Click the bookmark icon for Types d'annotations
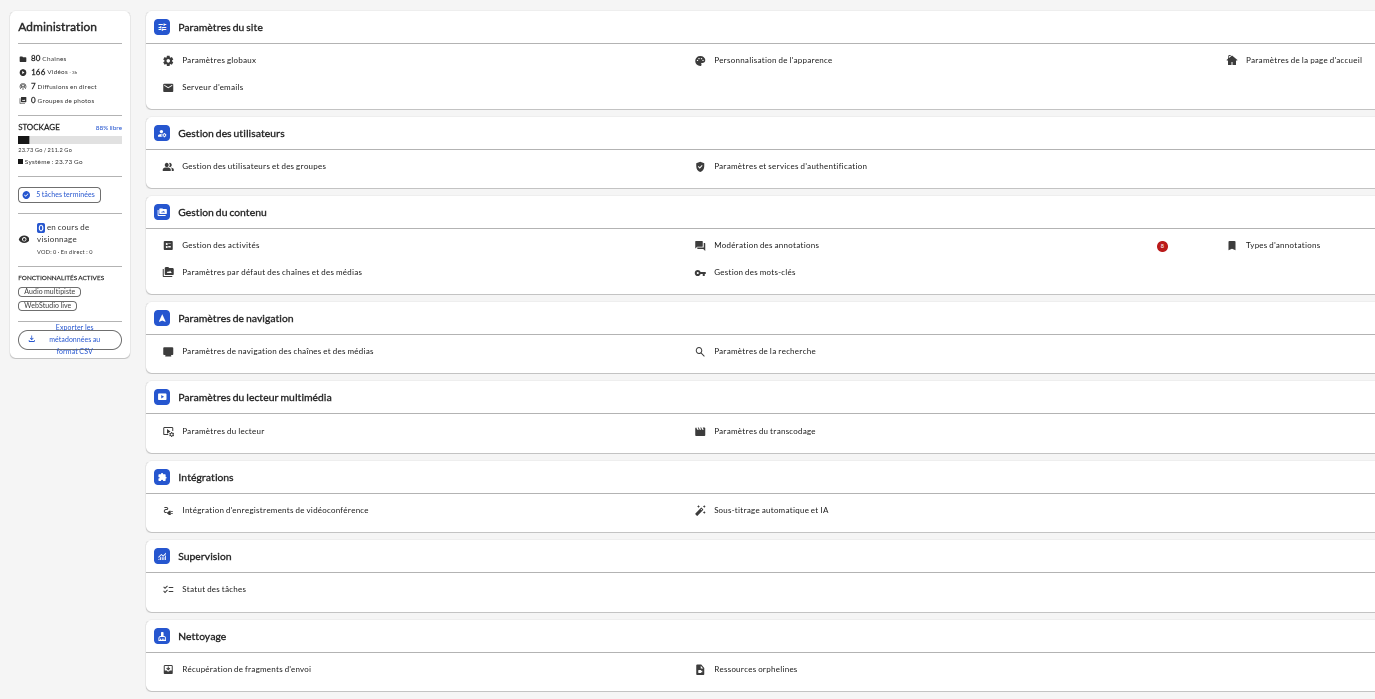1375x699 pixels. [x=1232, y=246]
